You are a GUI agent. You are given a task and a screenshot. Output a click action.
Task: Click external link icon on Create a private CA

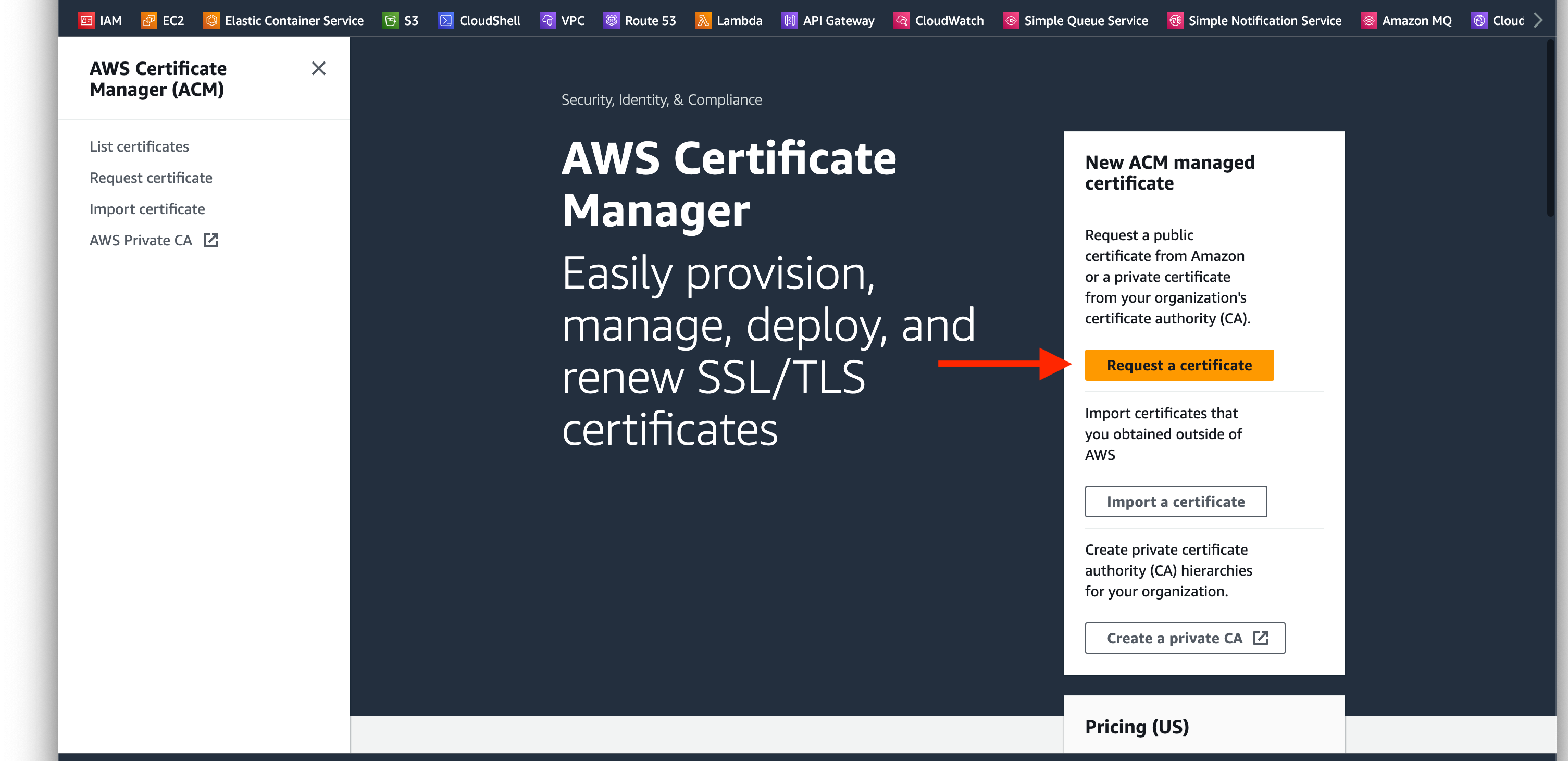[x=1260, y=638]
